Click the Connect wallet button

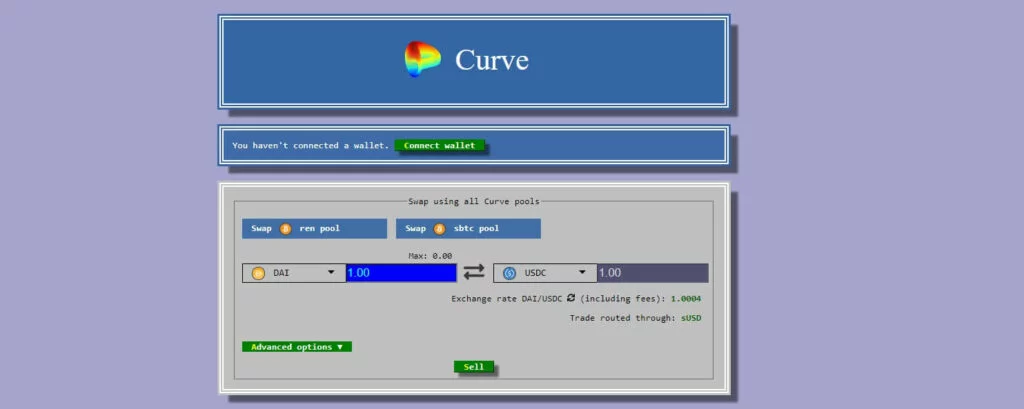(x=440, y=145)
